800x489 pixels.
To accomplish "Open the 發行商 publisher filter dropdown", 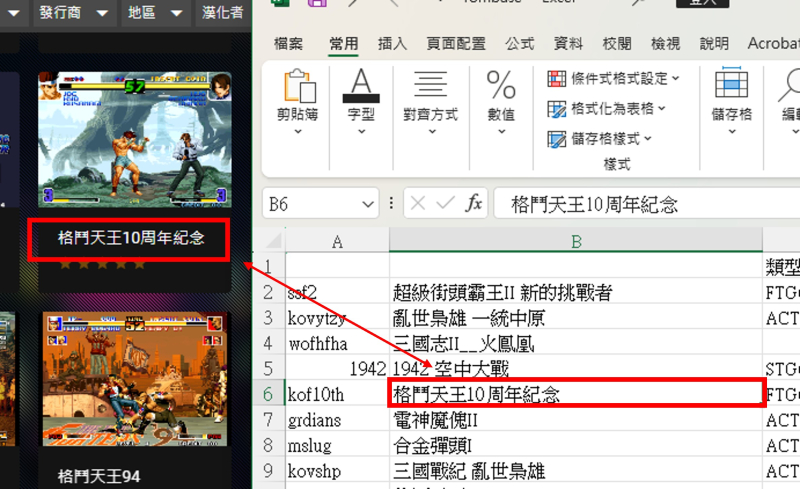I will click(74, 12).
